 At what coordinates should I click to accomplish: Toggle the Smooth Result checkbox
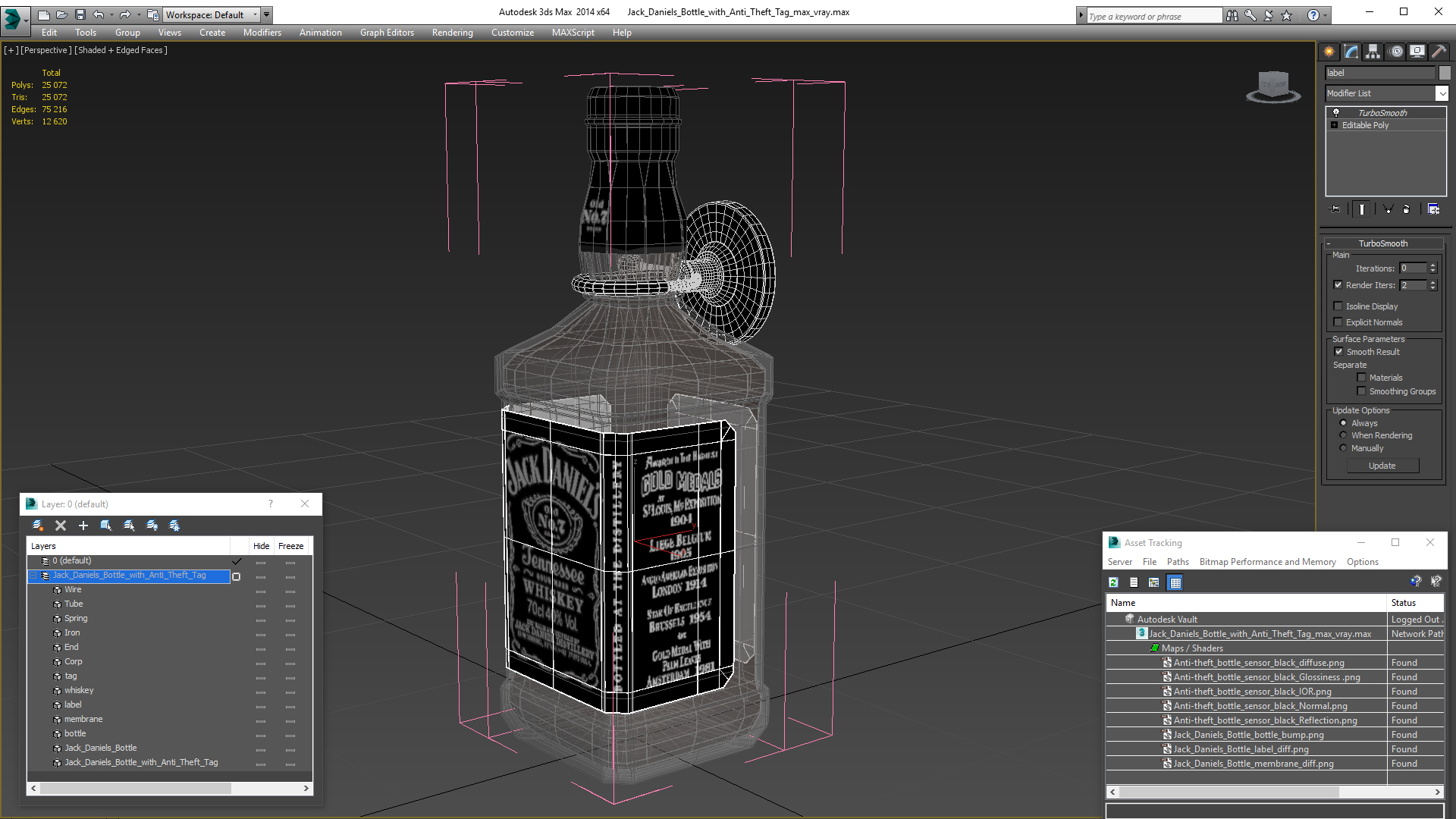click(x=1339, y=352)
